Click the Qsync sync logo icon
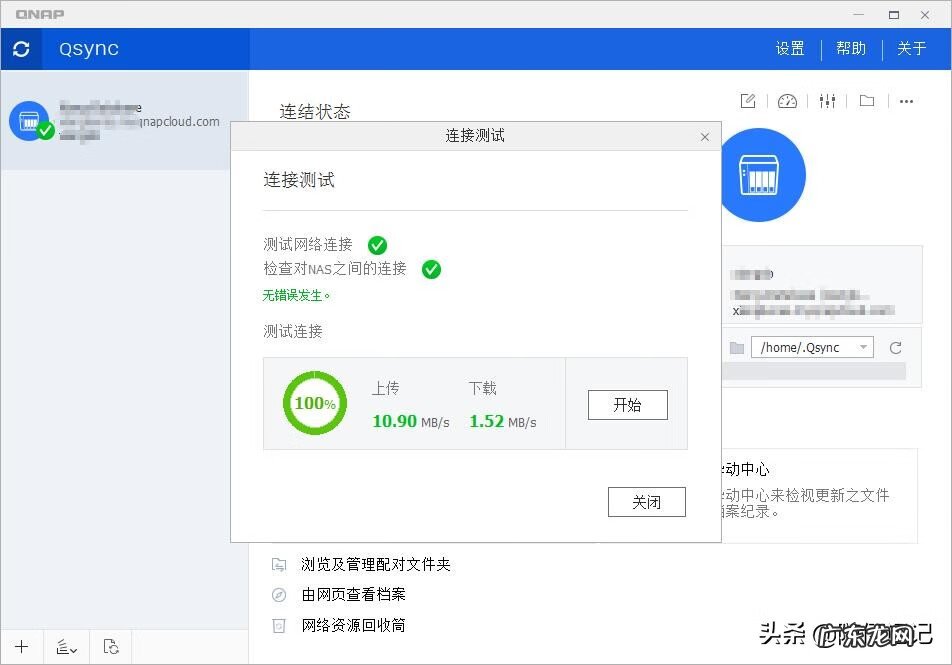 pyautogui.click(x=21, y=49)
